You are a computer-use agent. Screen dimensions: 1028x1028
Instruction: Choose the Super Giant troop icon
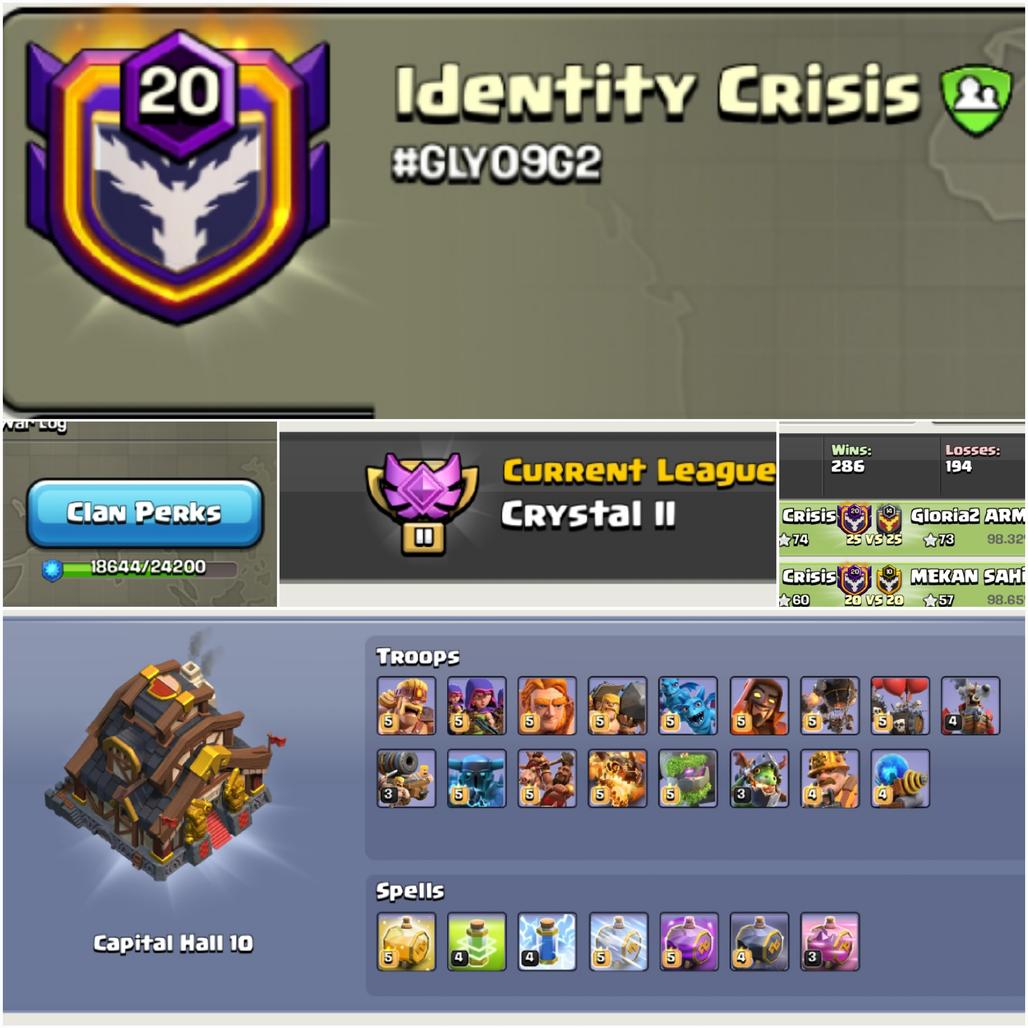(547, 705)
